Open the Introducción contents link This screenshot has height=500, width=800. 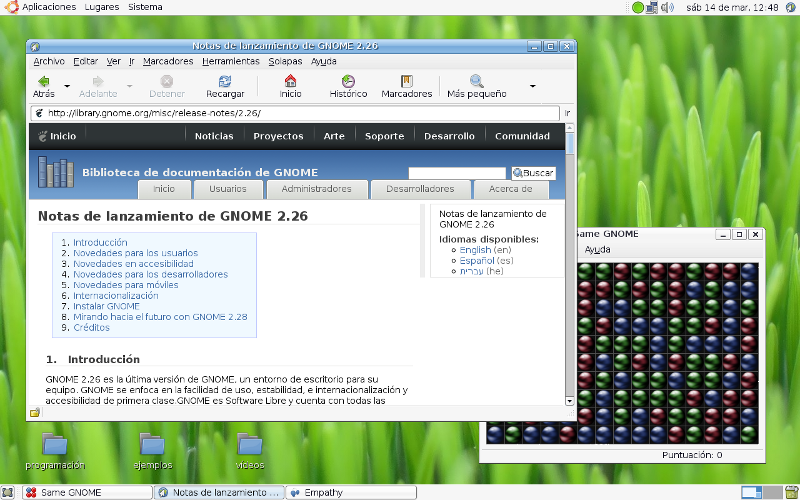100,243
